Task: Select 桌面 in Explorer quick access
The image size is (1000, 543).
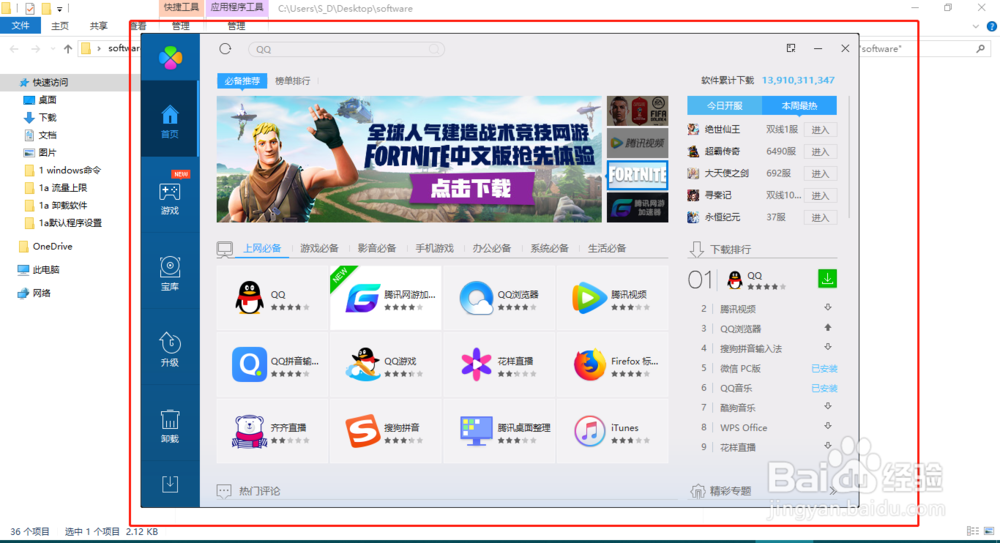Action: [47, 100]
